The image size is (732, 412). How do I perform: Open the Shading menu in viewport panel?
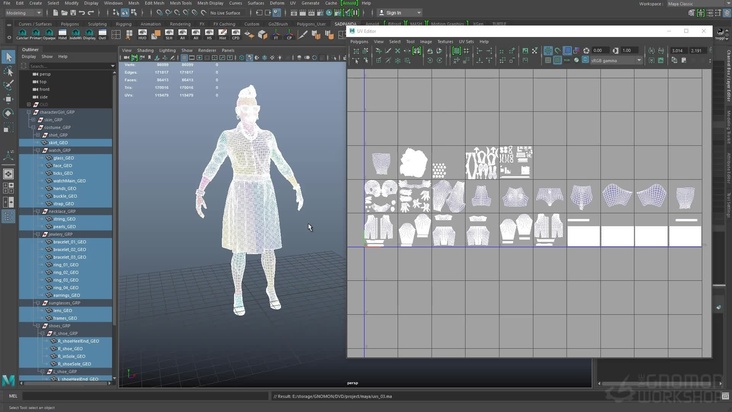click(145, 49)
